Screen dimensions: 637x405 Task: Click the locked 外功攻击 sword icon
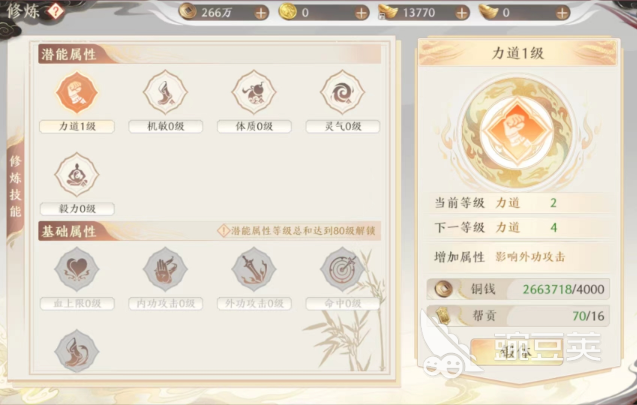[254, 269]
